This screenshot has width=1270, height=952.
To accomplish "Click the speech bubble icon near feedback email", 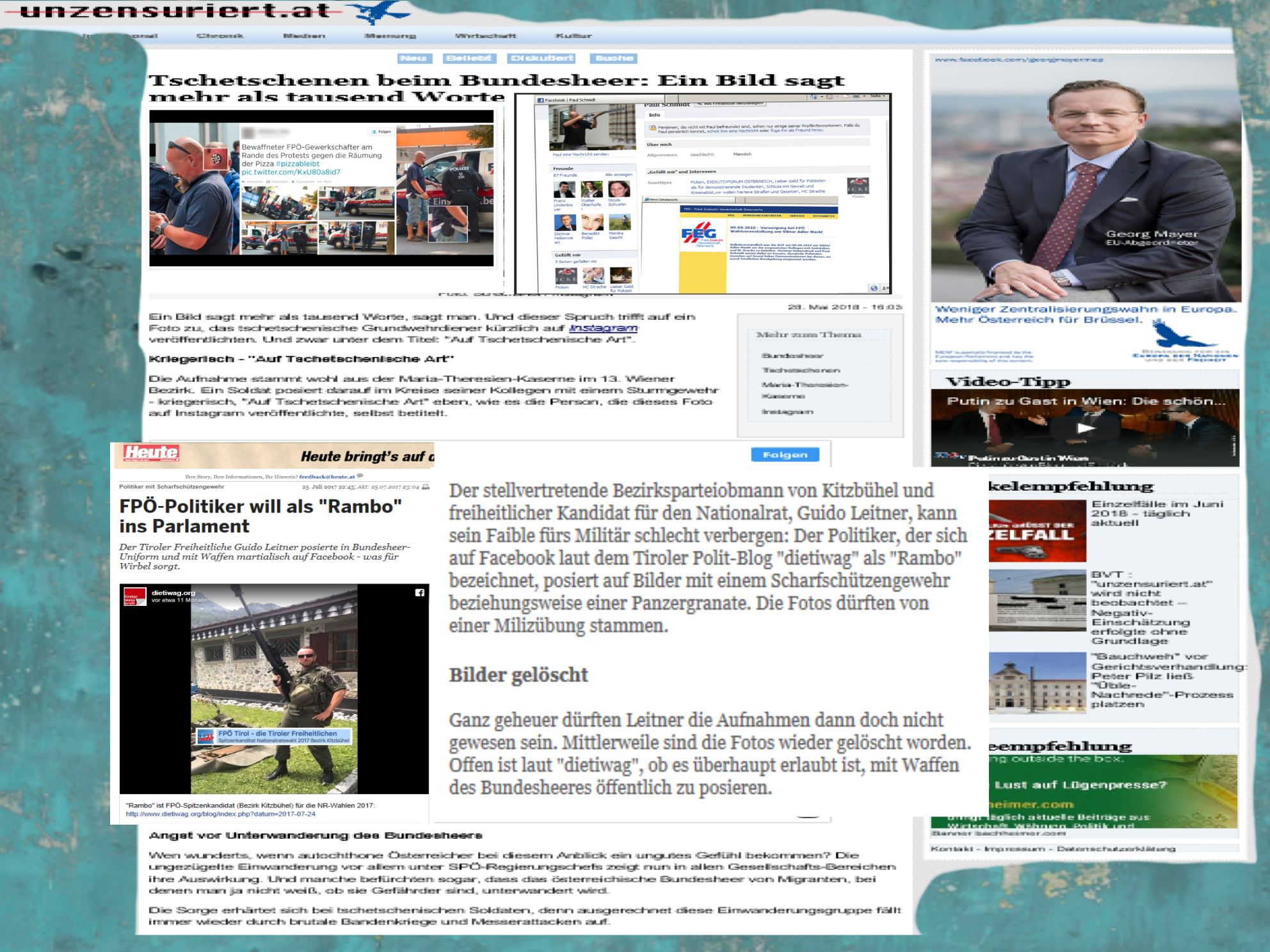I will click(360, 476).
